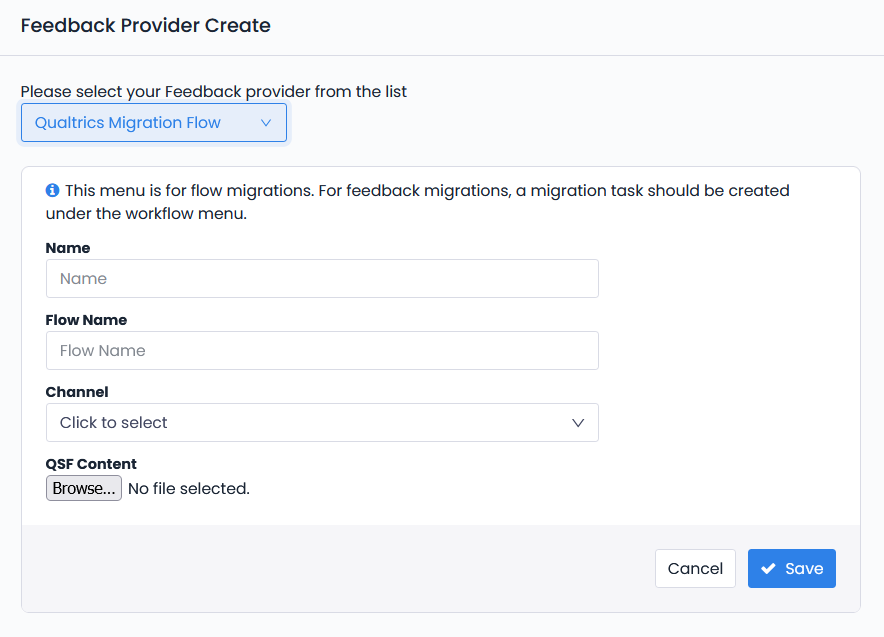Click the 'Feedback Provider Create' heading
This screenshot has width=884, height=637.
[146, 26]
